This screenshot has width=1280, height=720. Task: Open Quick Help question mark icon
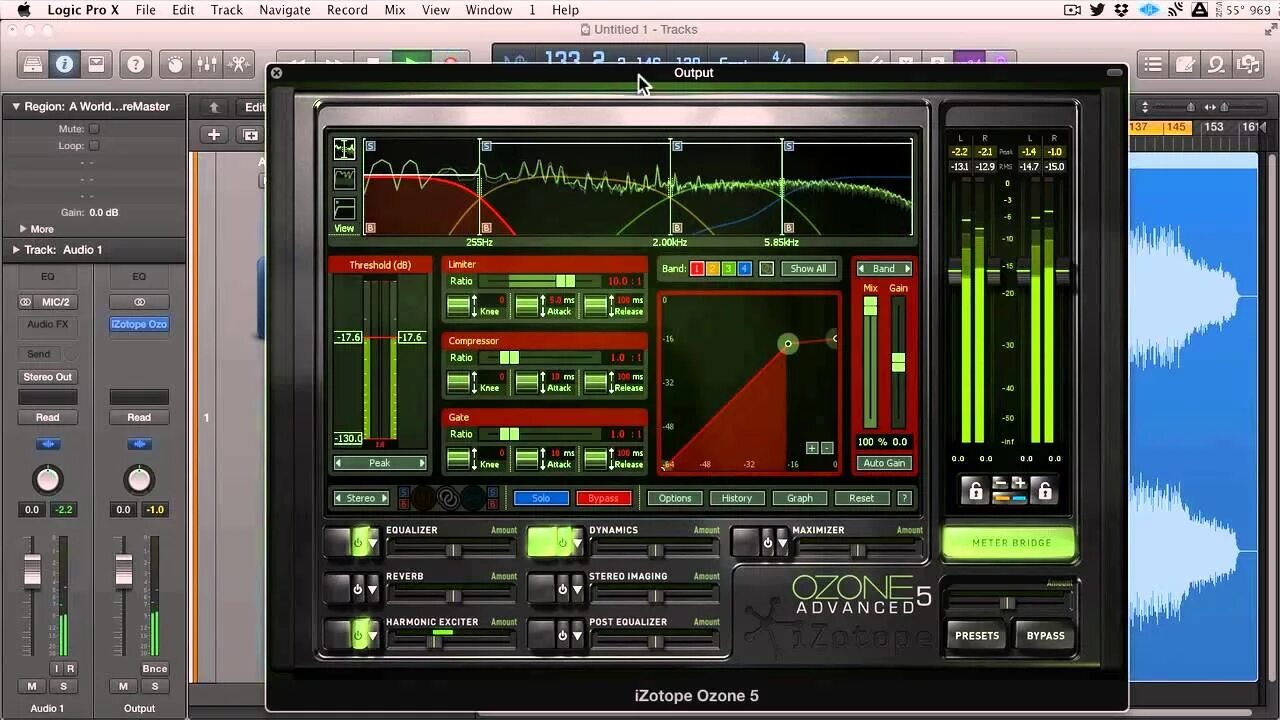pyautogui.click(x=136, y=64)
